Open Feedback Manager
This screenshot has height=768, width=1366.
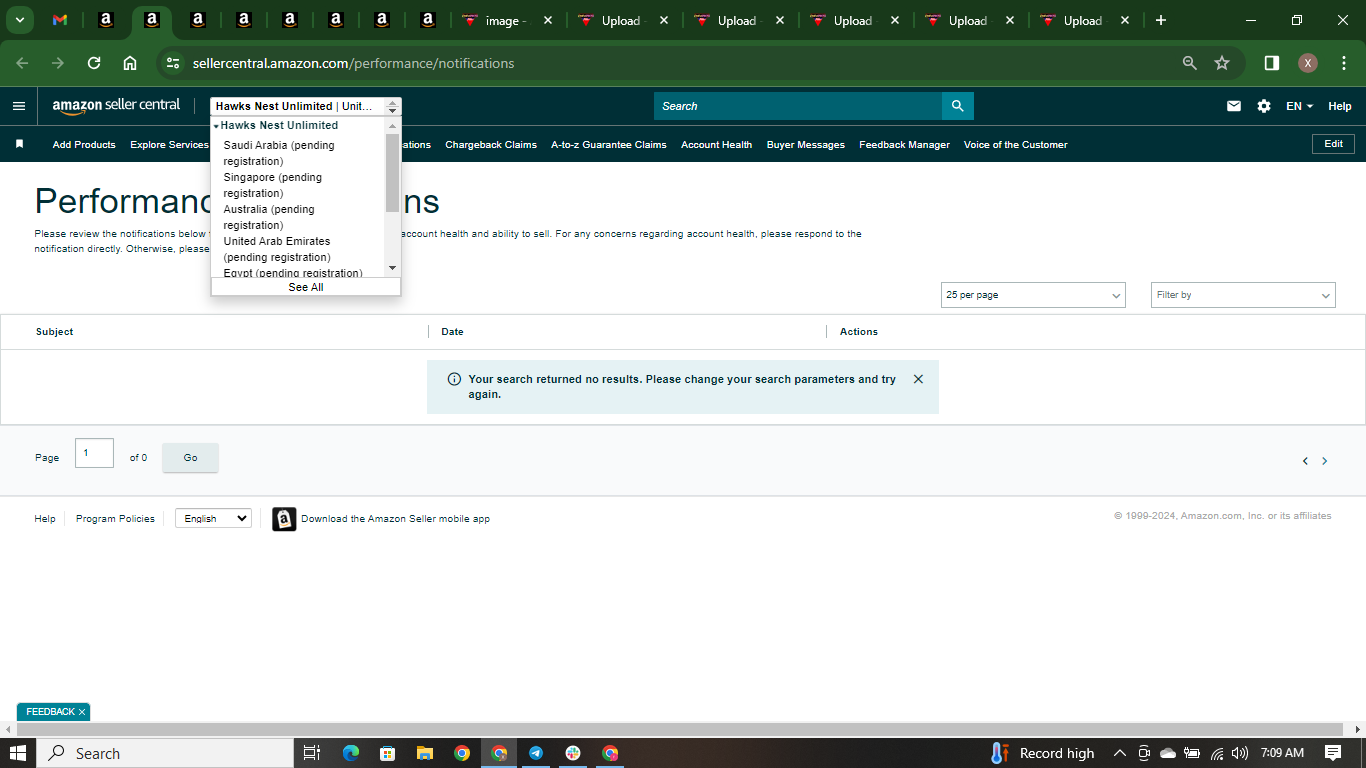[x=905, y=145]
